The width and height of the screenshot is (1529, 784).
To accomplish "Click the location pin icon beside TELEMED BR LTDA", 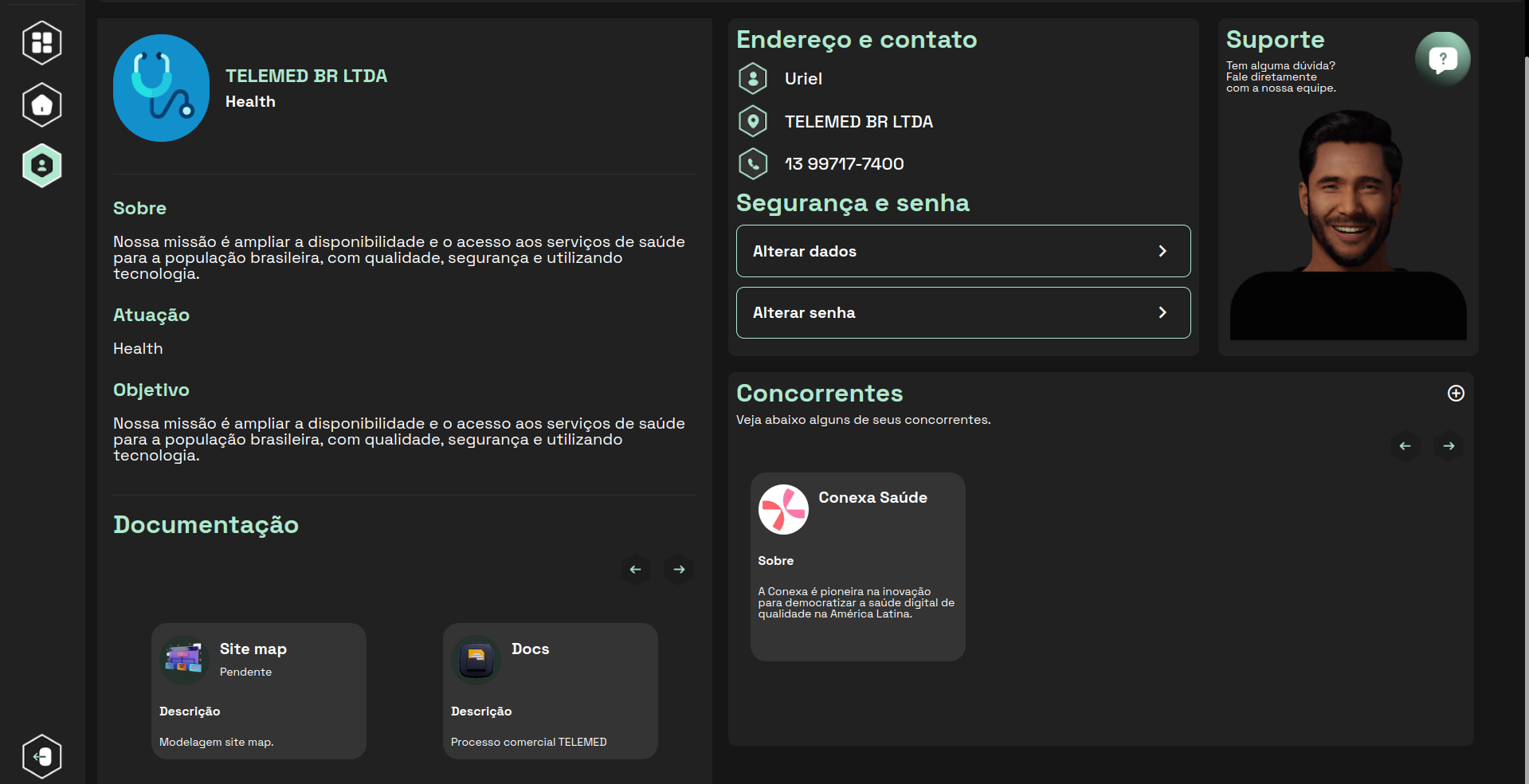I will (753, 121).
